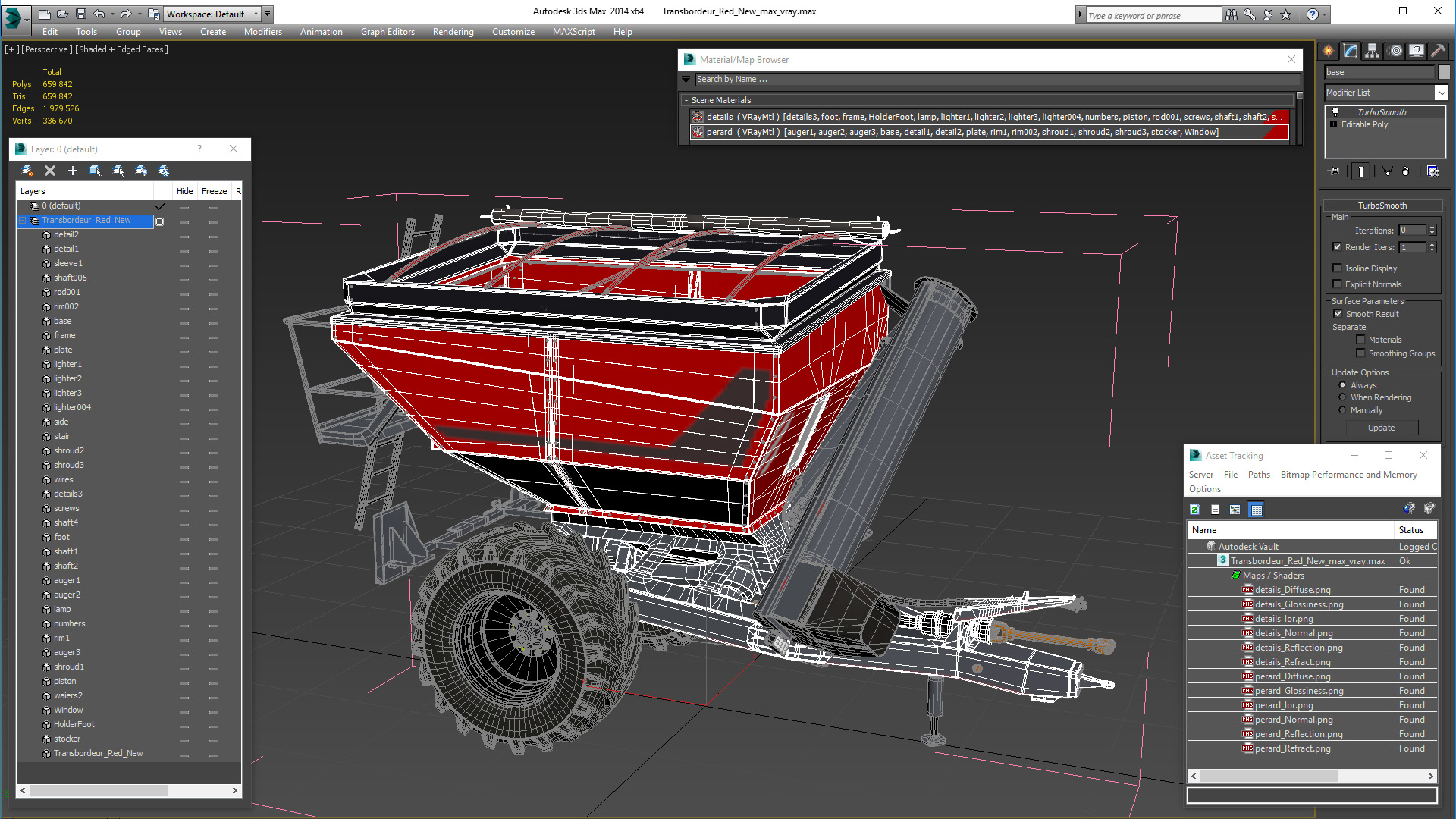Click Refresh icon in Asset Tracking
This screenshot has height=819, width=1456.
tap(1194, 510)
